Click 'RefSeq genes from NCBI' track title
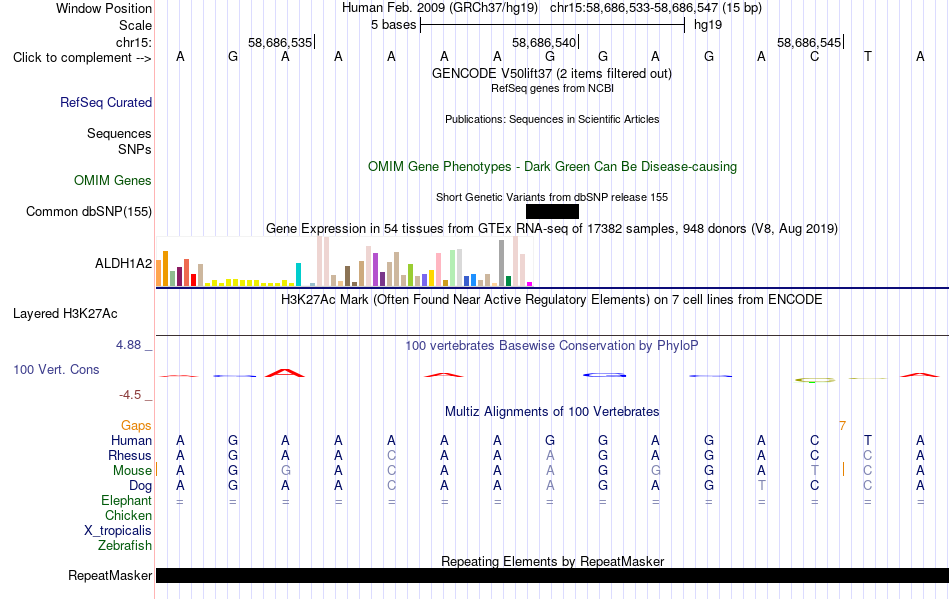Viewport: 950px width, 599px height. [x=552, y=88]
